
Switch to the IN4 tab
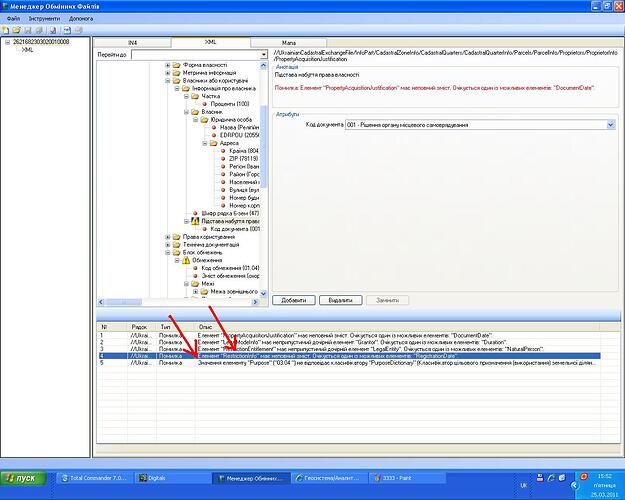point(133,43)
